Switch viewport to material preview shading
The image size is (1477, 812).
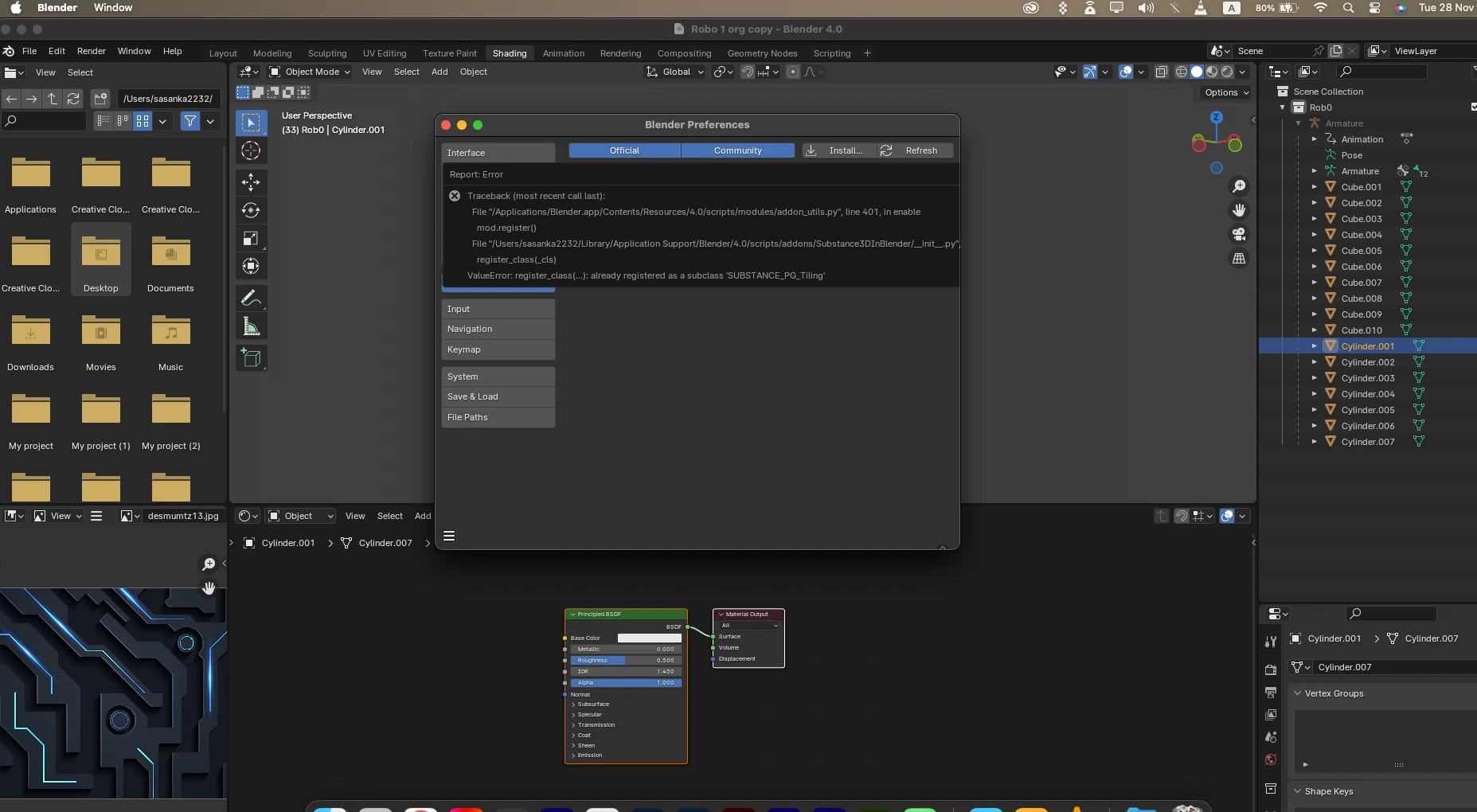(x=1212, y=72)
